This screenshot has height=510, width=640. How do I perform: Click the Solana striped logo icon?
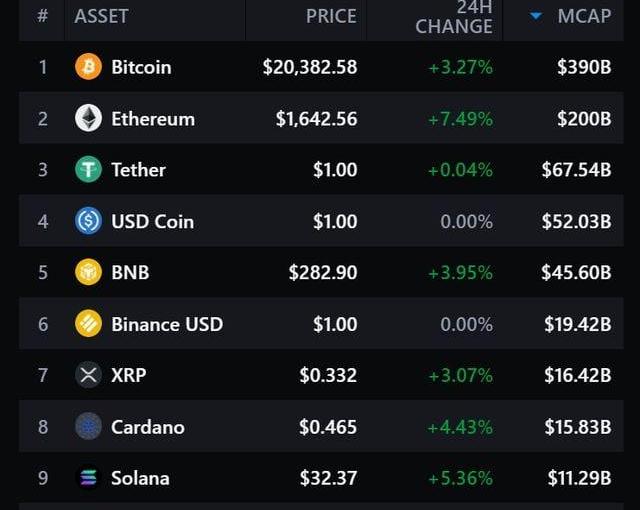[x=88, y=478]
